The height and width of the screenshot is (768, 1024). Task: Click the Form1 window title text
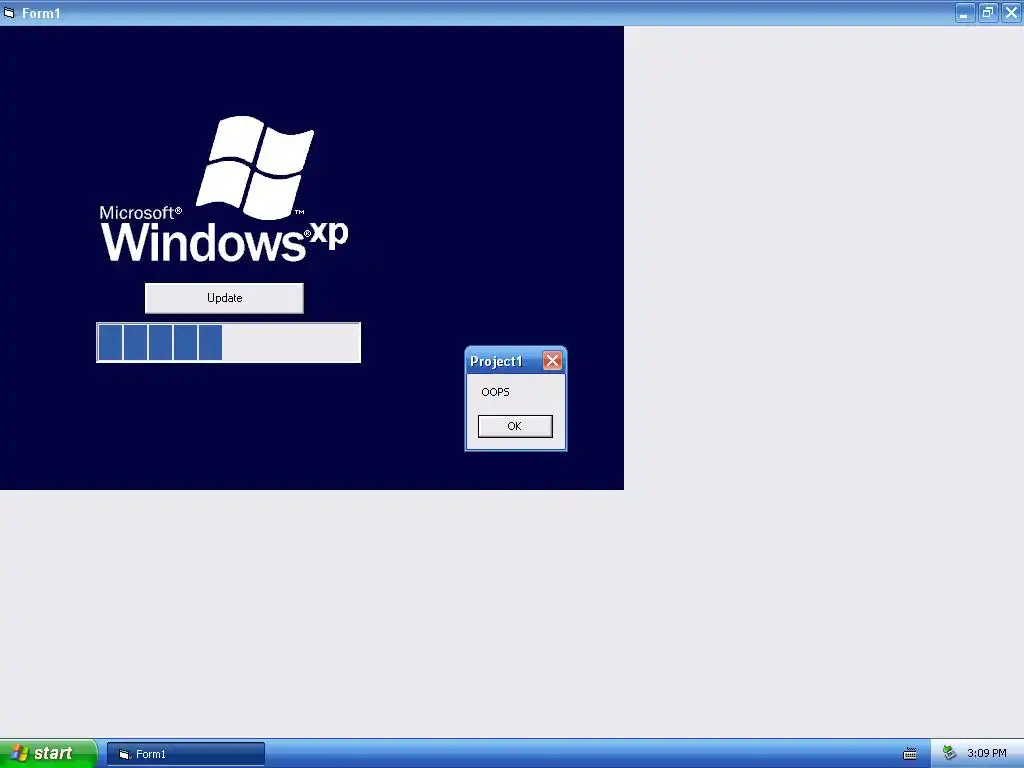(x=41, y=13)
